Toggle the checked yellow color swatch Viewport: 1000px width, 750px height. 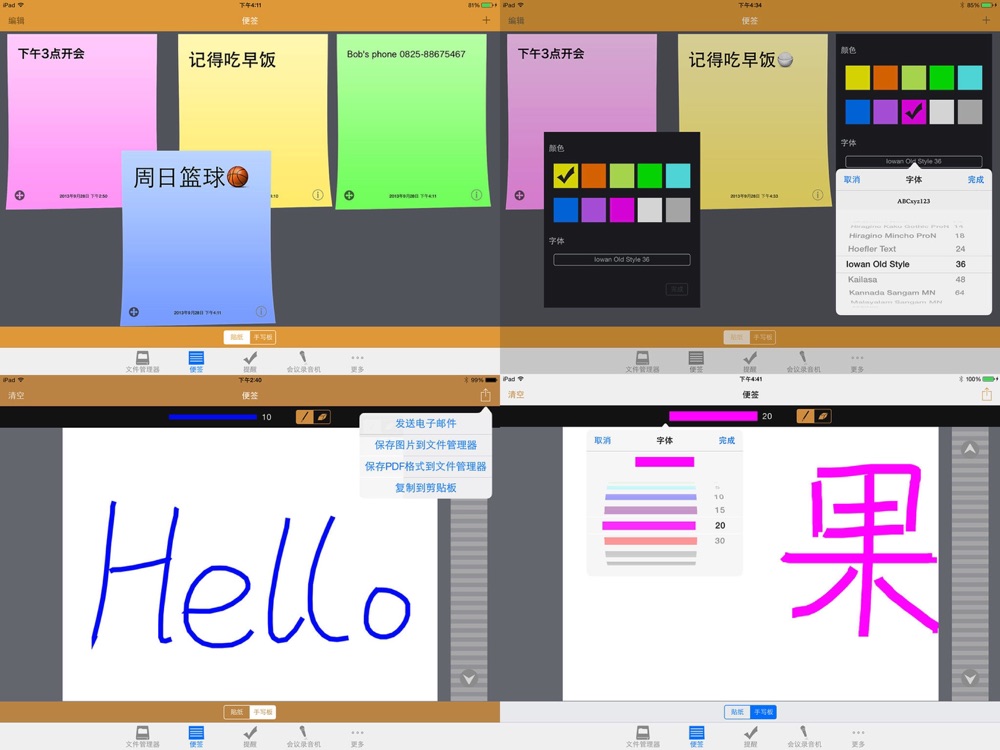pyautogui.click(x=566, y=176)
